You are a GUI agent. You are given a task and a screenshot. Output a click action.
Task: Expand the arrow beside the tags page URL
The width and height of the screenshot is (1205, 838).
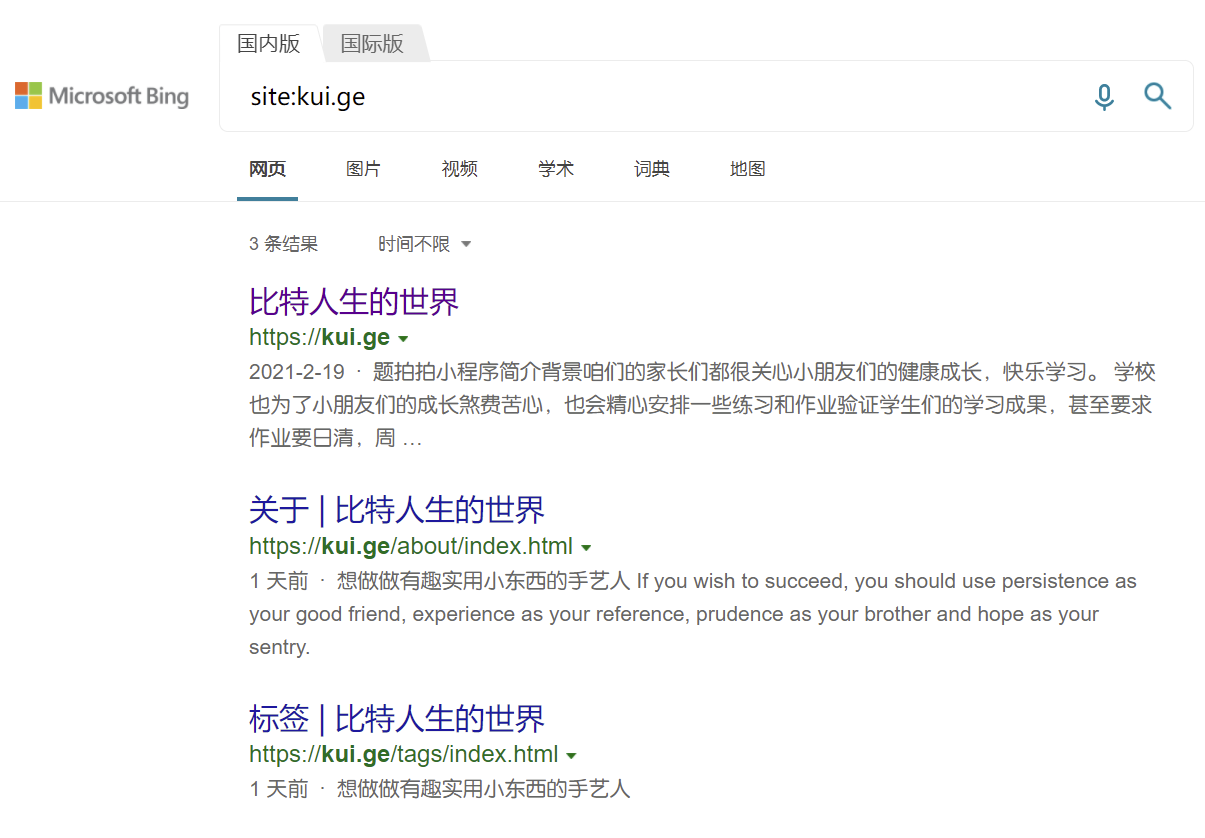pyautogui.click(x=572, y=755)
